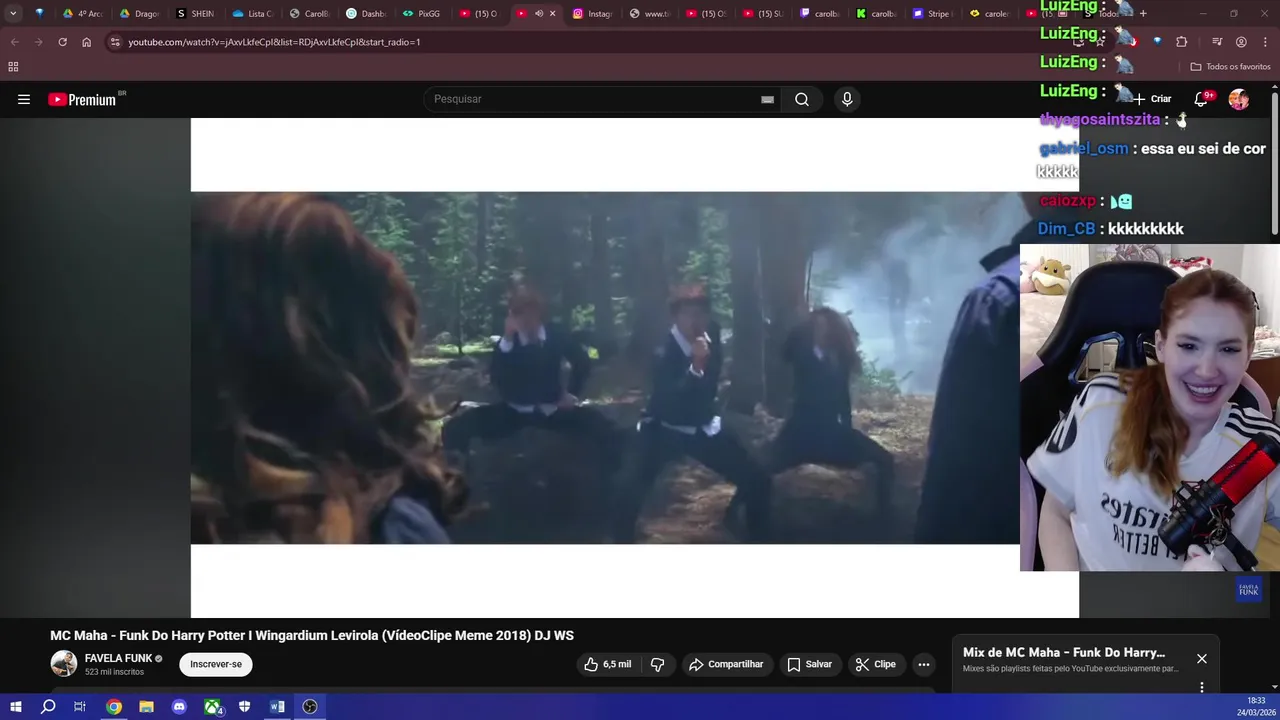Open Xbox app from the taskbar
Viewport: 1280px width, 720px height.
pyautogui.click(x=212, y=707)
